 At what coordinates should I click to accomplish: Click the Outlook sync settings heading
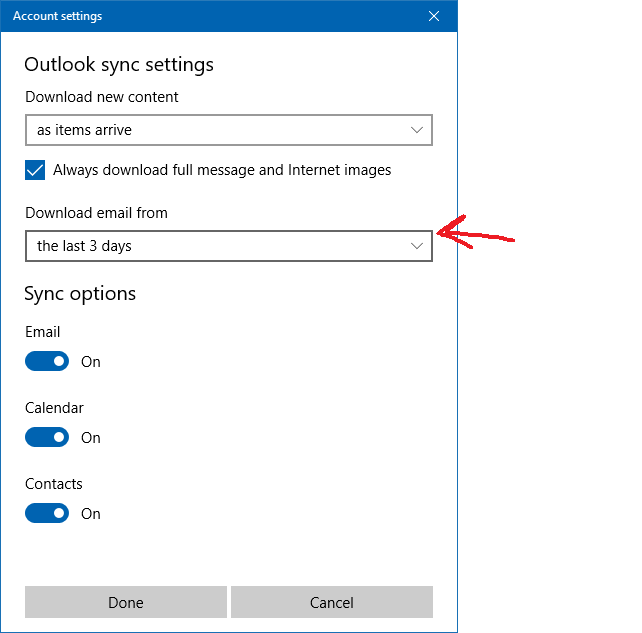(119, 65)
